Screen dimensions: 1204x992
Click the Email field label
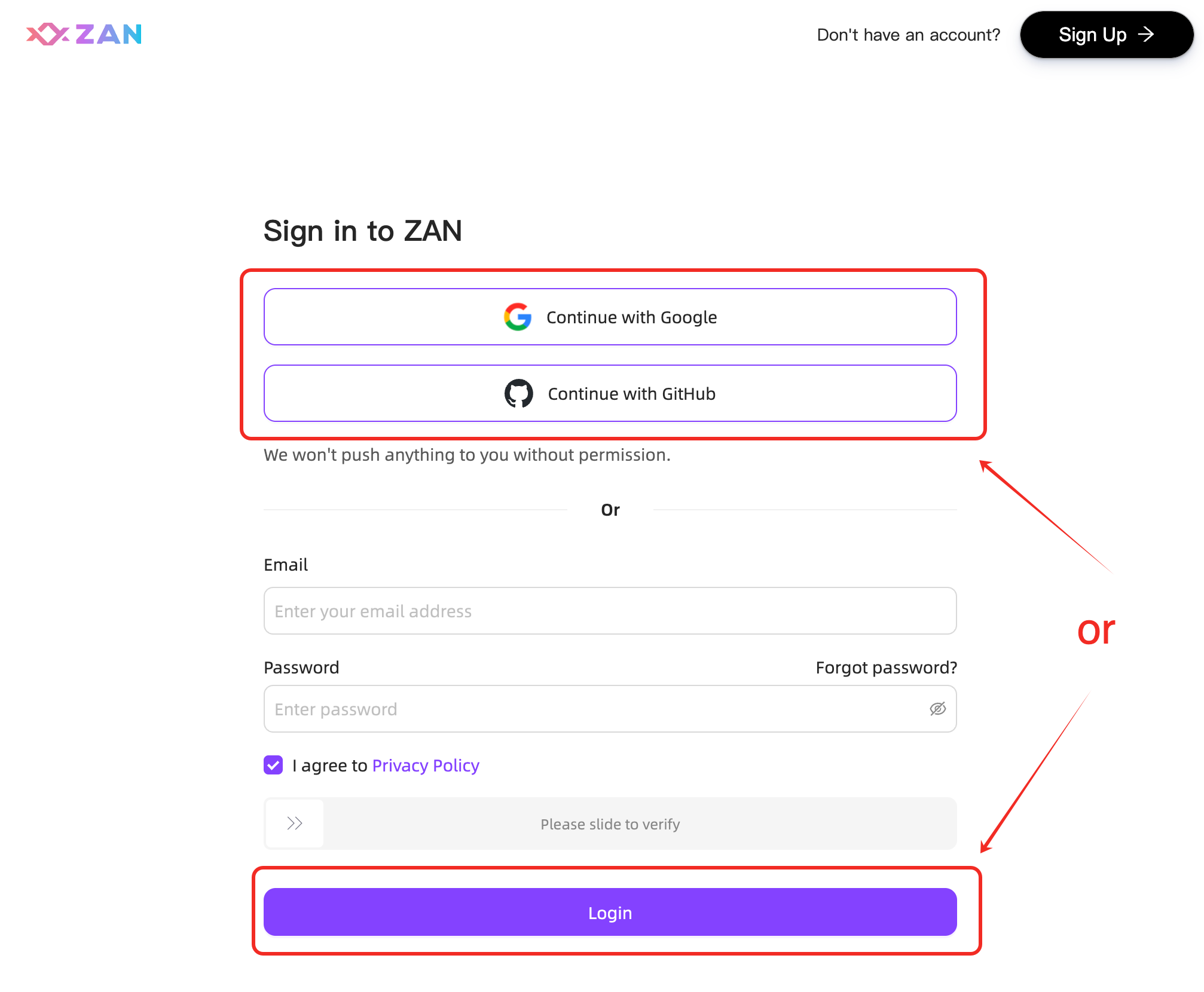pos(286,565)
